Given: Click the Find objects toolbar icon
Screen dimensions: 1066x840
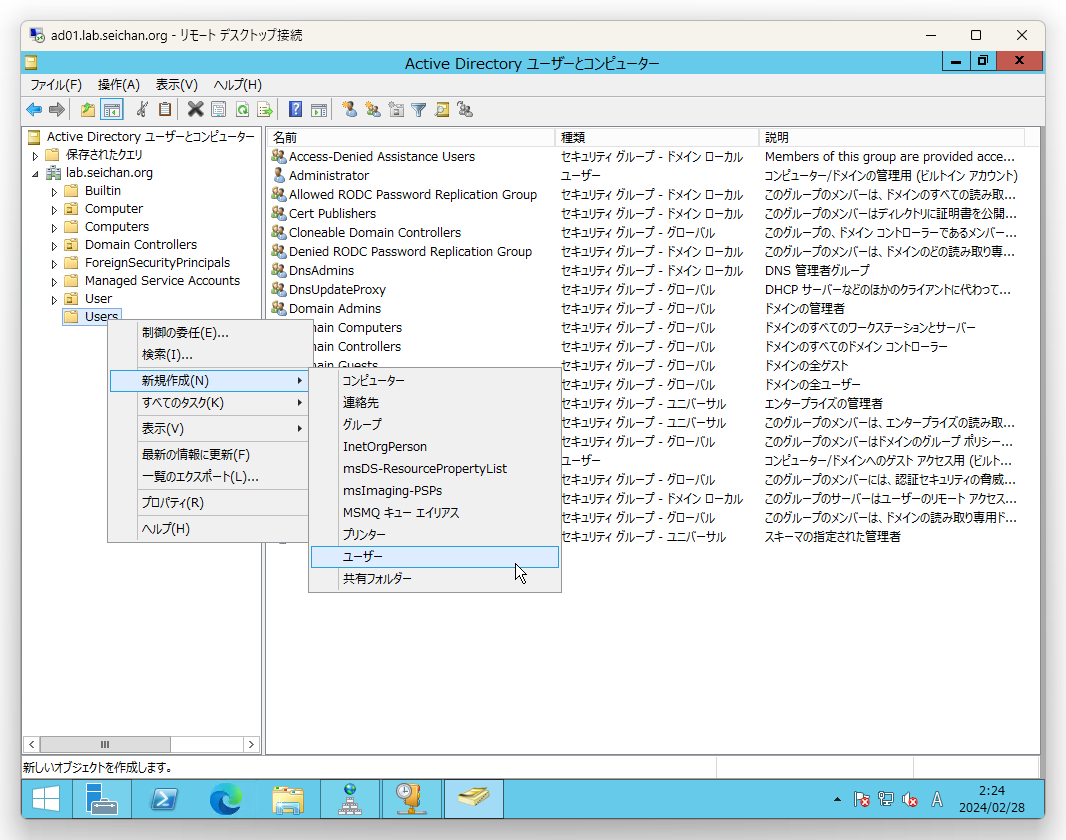Looking at the screenshot, I should 442,110.
